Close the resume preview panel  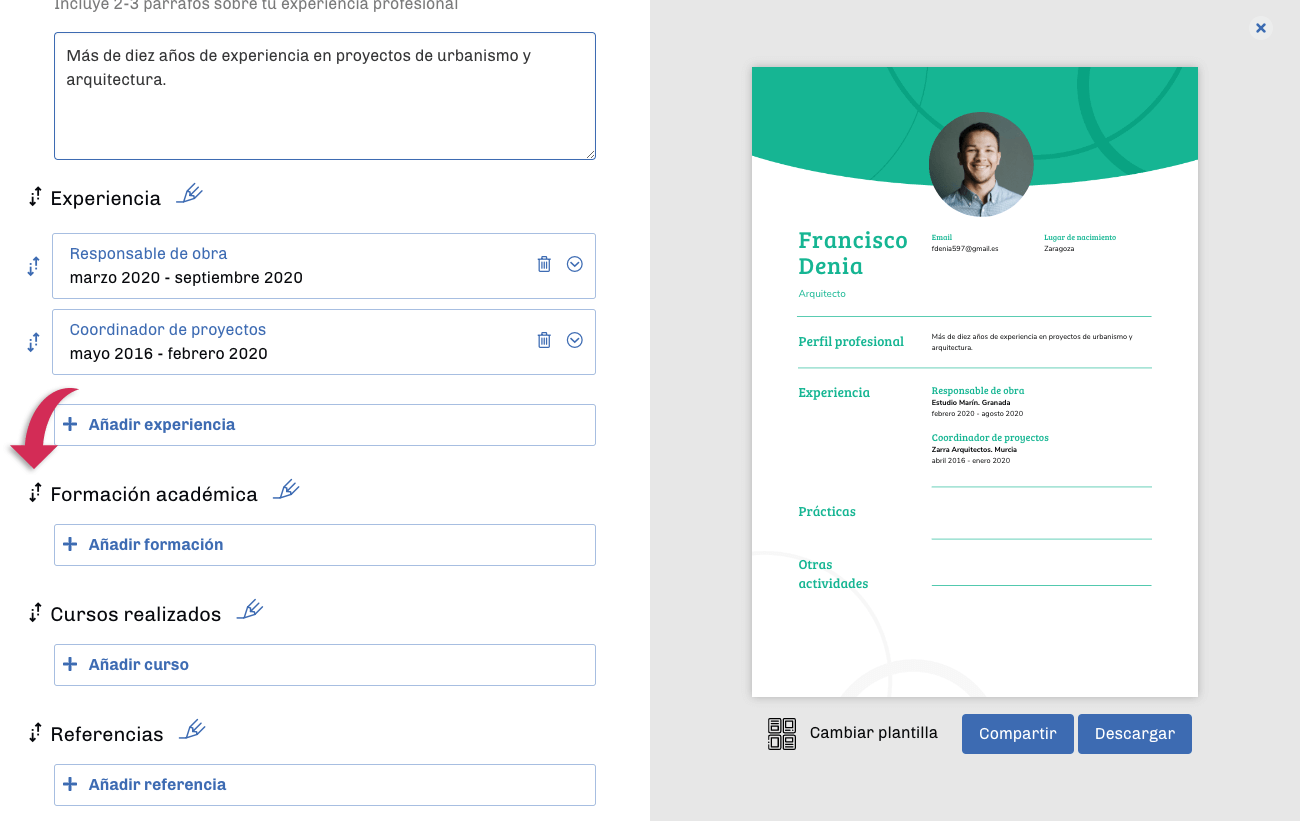(x=1261, y=28)
